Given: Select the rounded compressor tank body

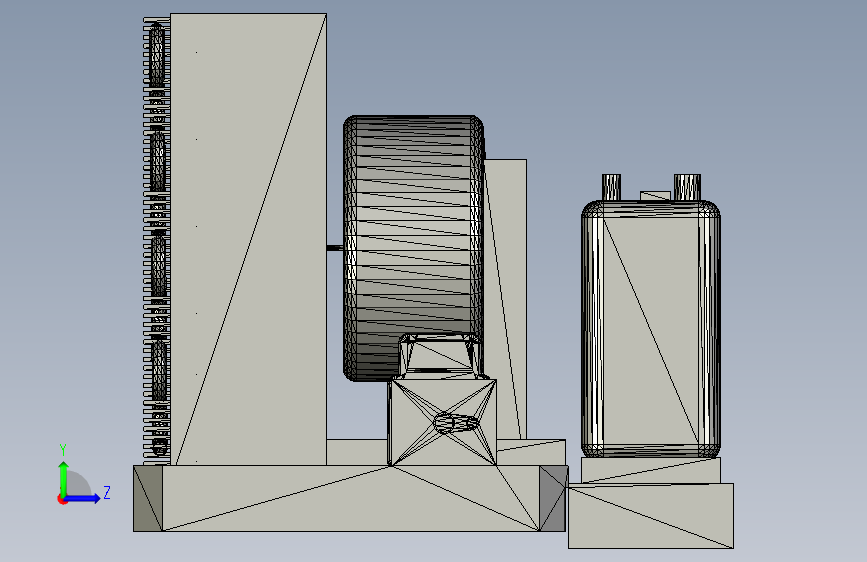Looking at the screenshot, I should coord(651,329).
